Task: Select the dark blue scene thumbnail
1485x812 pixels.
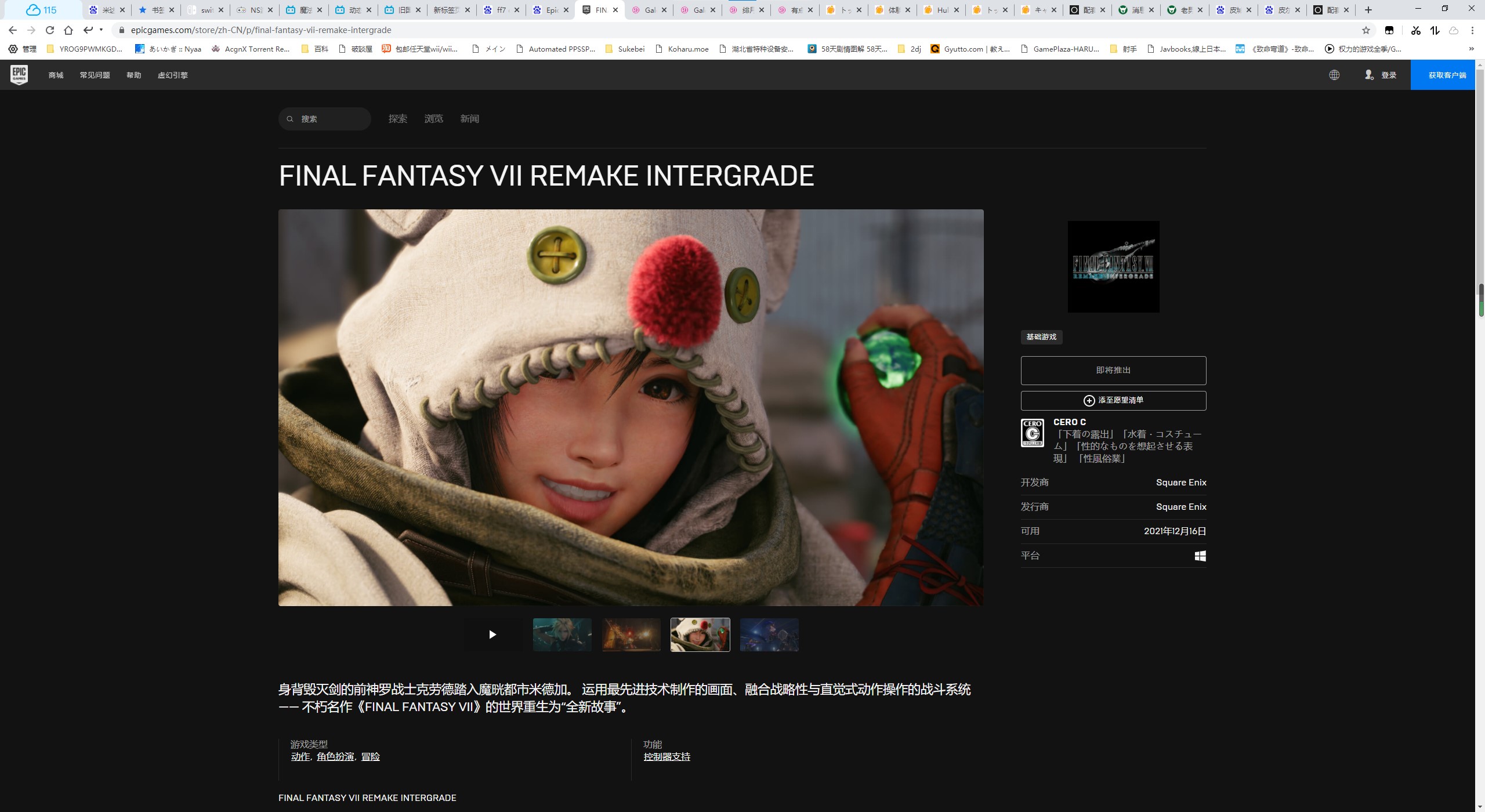Action: pos(769,635)
